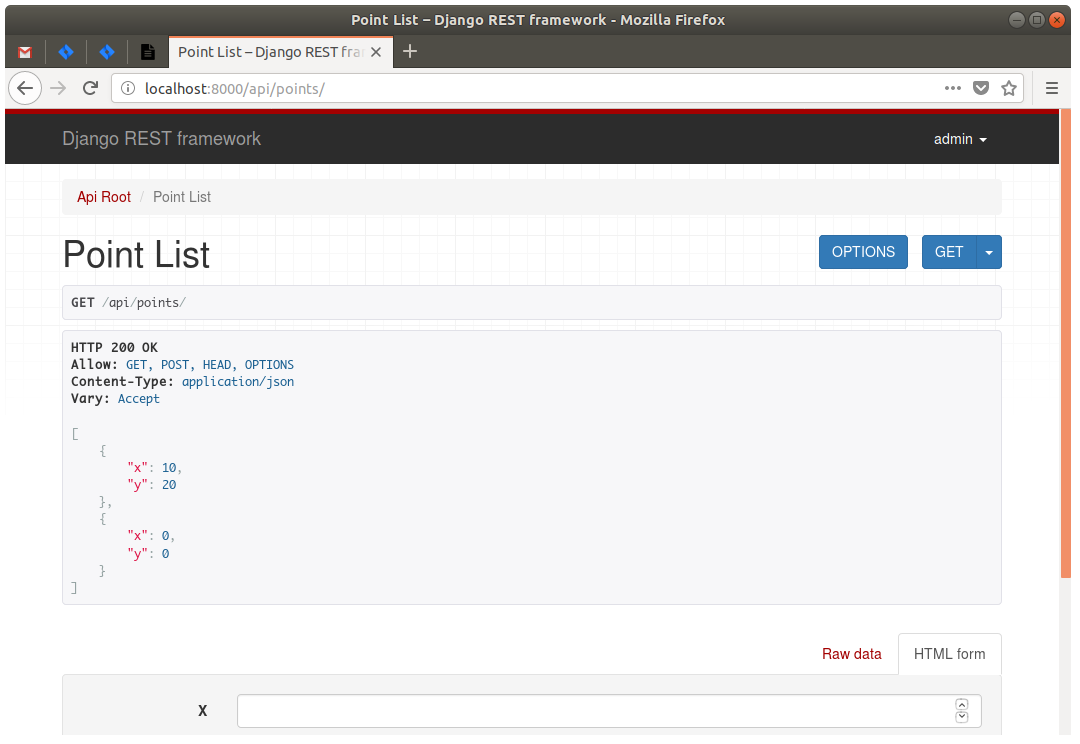This screenshot has width=1080, height=744.
Task: Expand the admin user dropdown
Action: pyautogui.click(x=960, y=139)
